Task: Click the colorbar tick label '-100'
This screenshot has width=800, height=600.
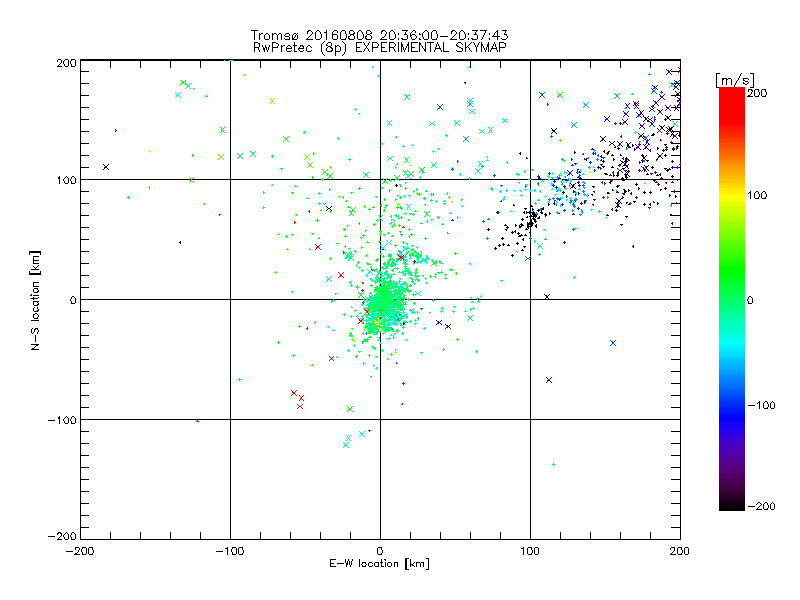Action: [761, 406]
